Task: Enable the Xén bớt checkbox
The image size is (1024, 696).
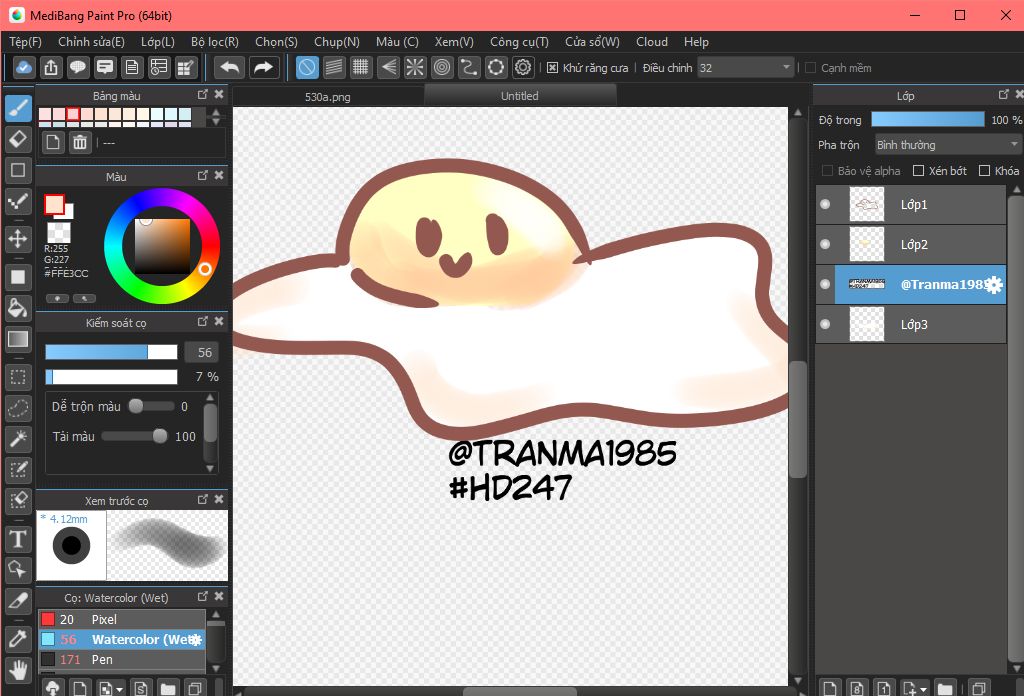Action: pyautogui.click(x=918, y=170)
